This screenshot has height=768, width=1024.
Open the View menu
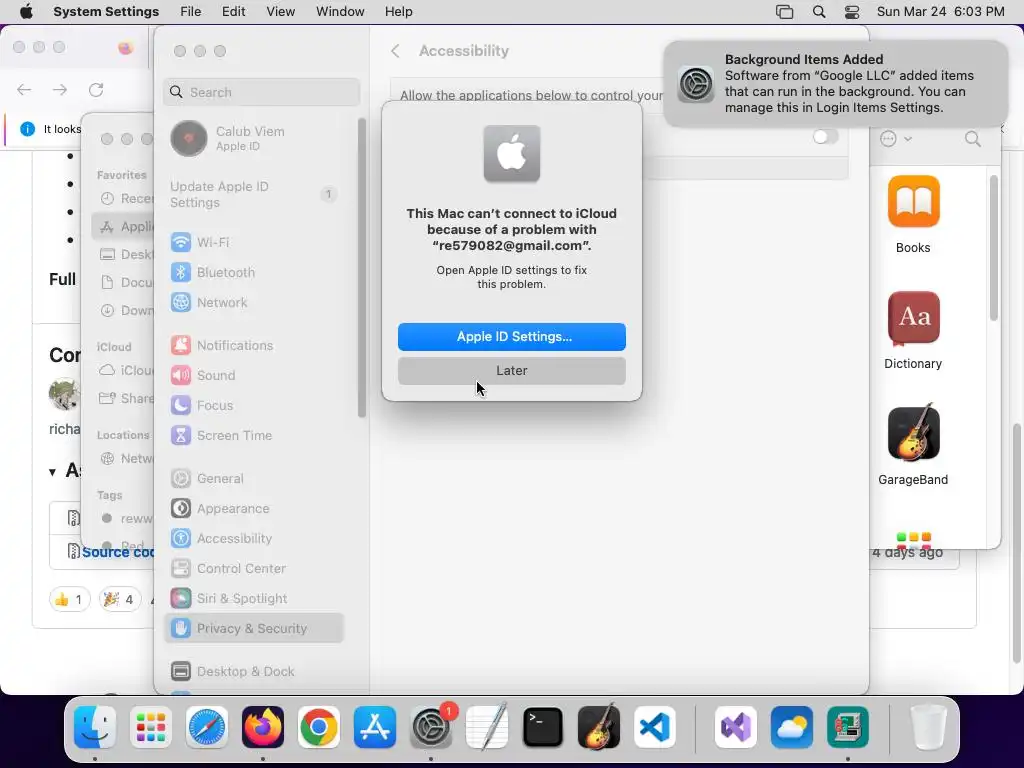[281, 12]
